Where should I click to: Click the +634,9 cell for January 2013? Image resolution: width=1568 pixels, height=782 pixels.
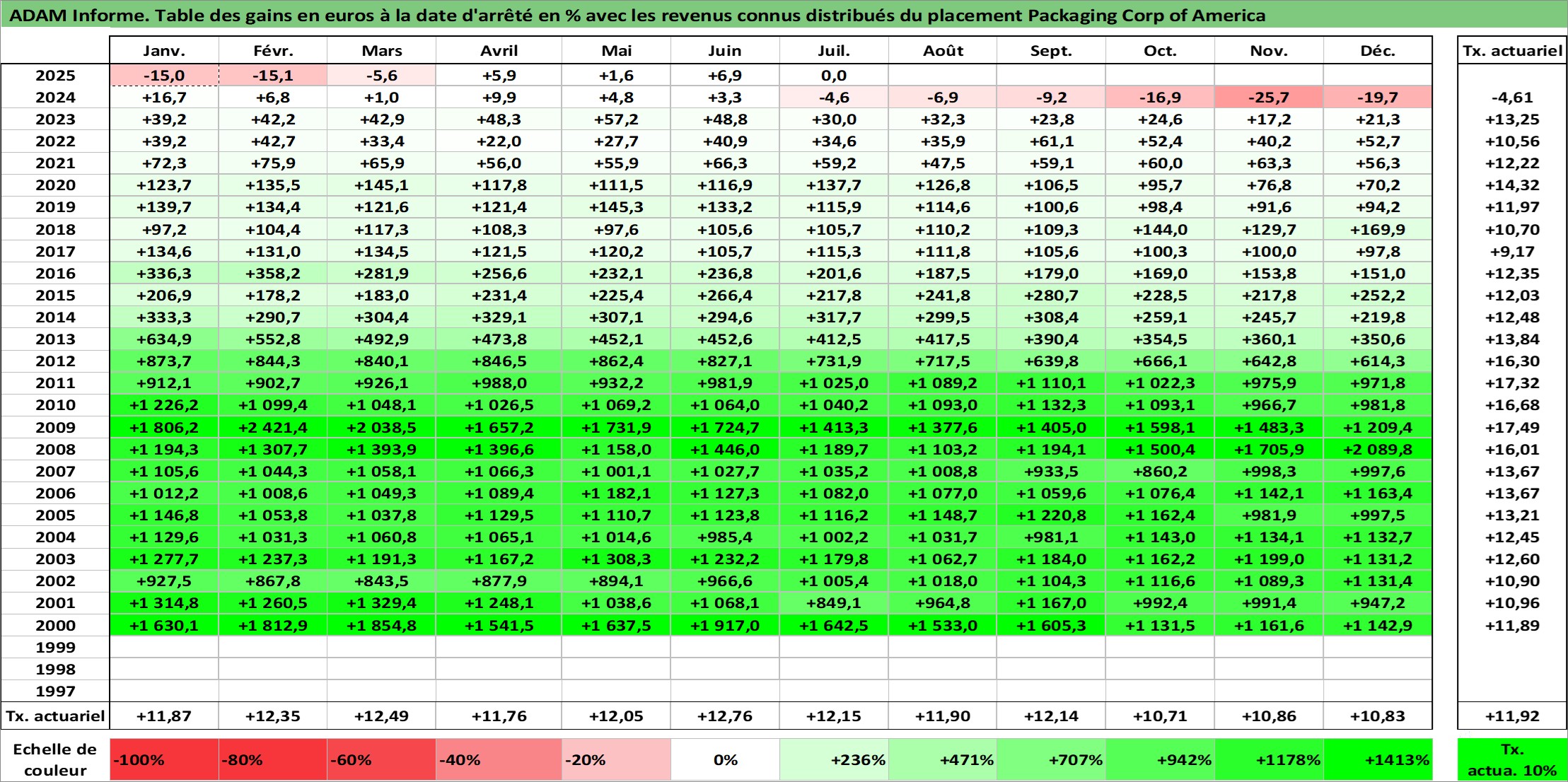click(x=164, y=339)
